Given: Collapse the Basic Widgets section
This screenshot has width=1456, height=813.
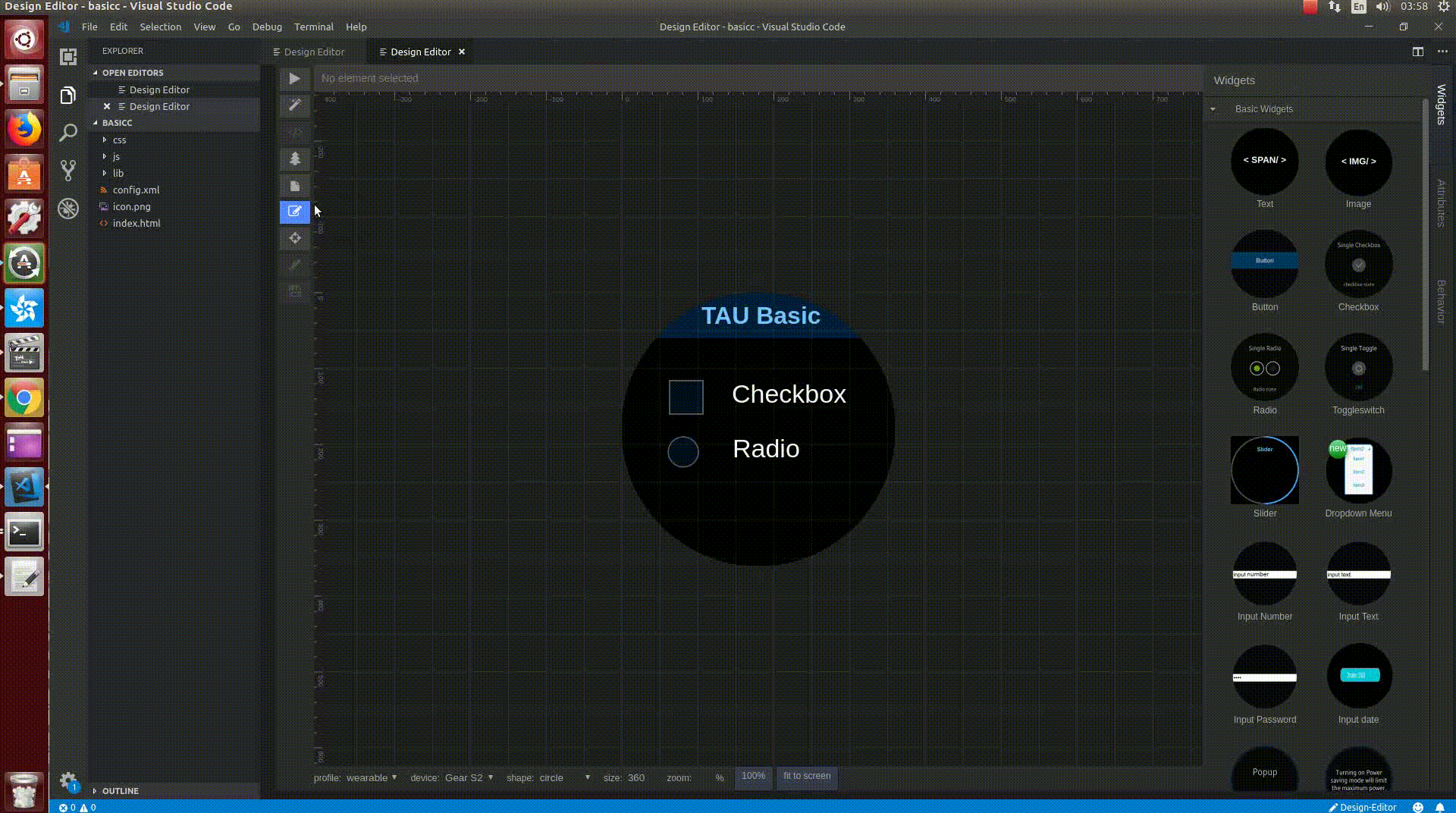Looking at the screenshot, I should [1213, 109].
